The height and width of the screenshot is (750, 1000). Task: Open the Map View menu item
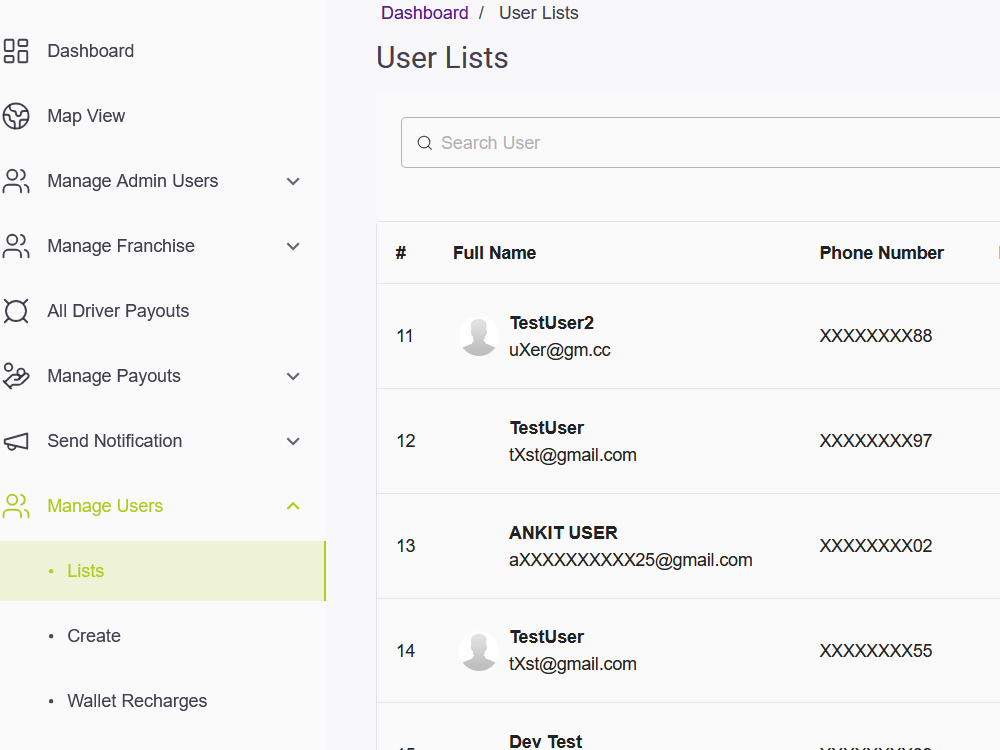tap(86, 116)
